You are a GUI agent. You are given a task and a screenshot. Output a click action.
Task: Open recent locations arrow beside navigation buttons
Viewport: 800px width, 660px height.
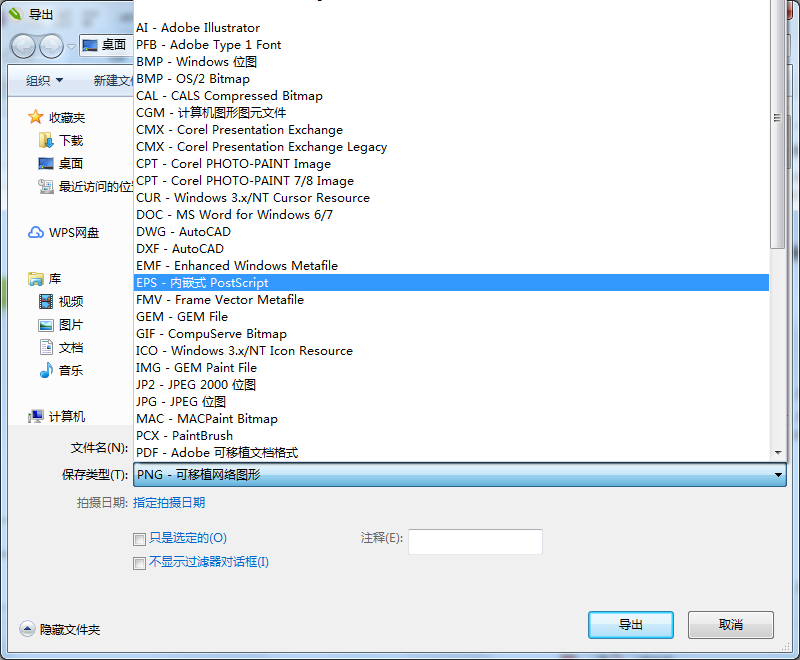point(71,47)
